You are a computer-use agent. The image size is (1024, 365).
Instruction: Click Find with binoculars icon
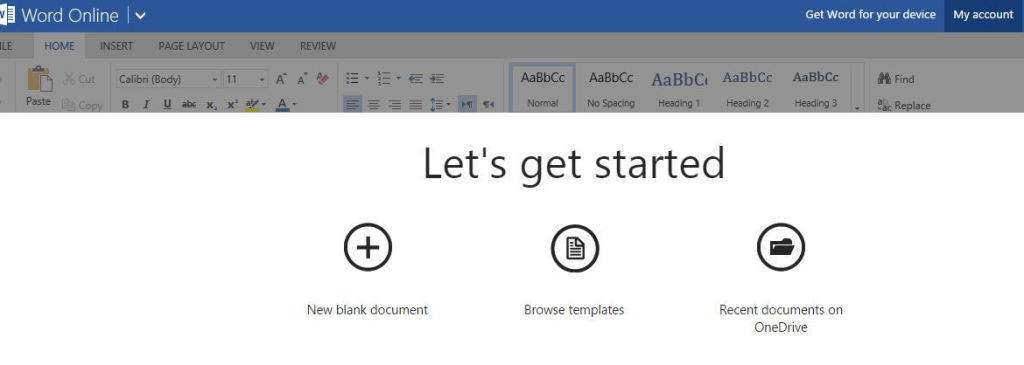(896, 79)
